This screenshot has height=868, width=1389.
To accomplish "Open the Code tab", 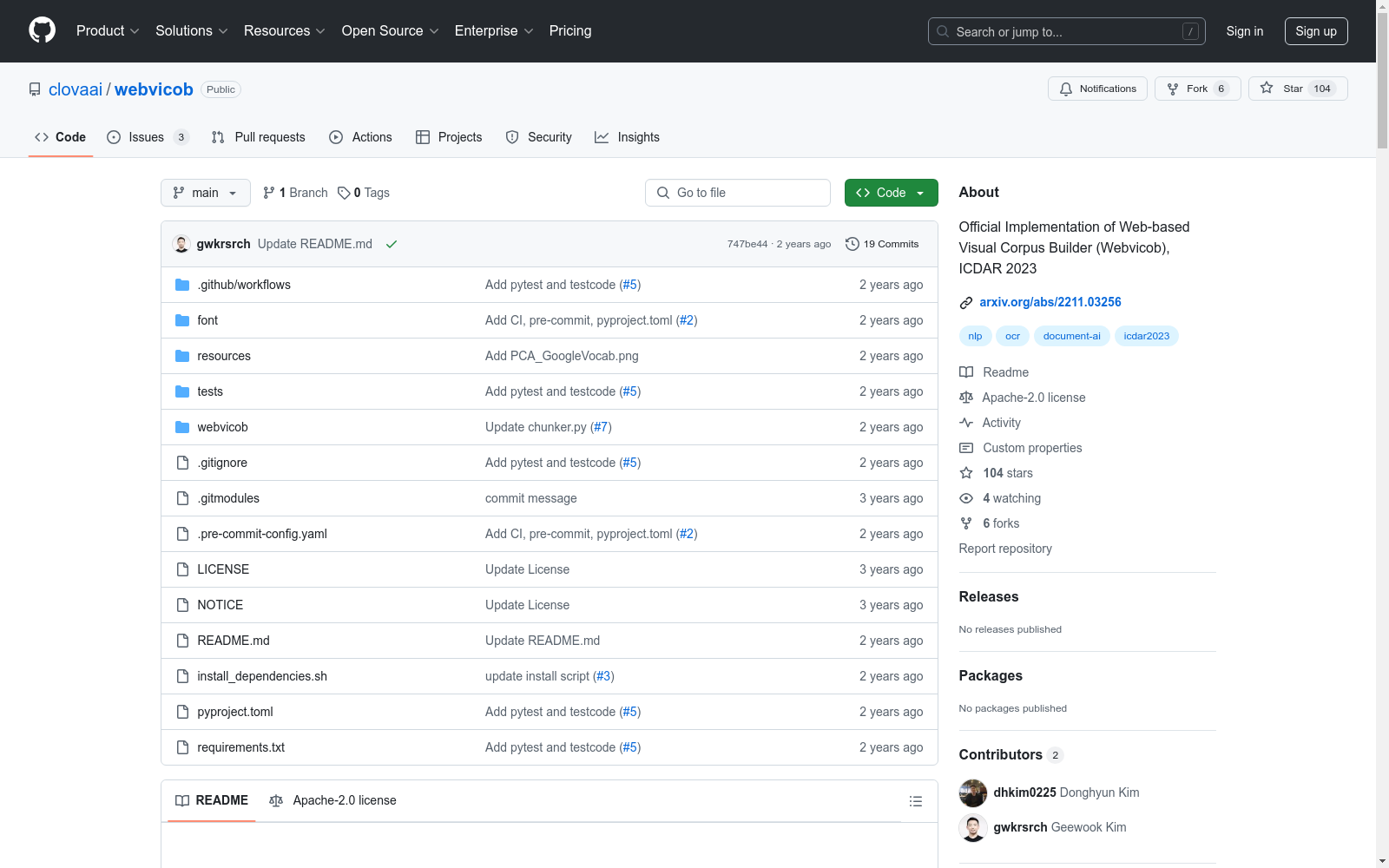I will point(61,137).
